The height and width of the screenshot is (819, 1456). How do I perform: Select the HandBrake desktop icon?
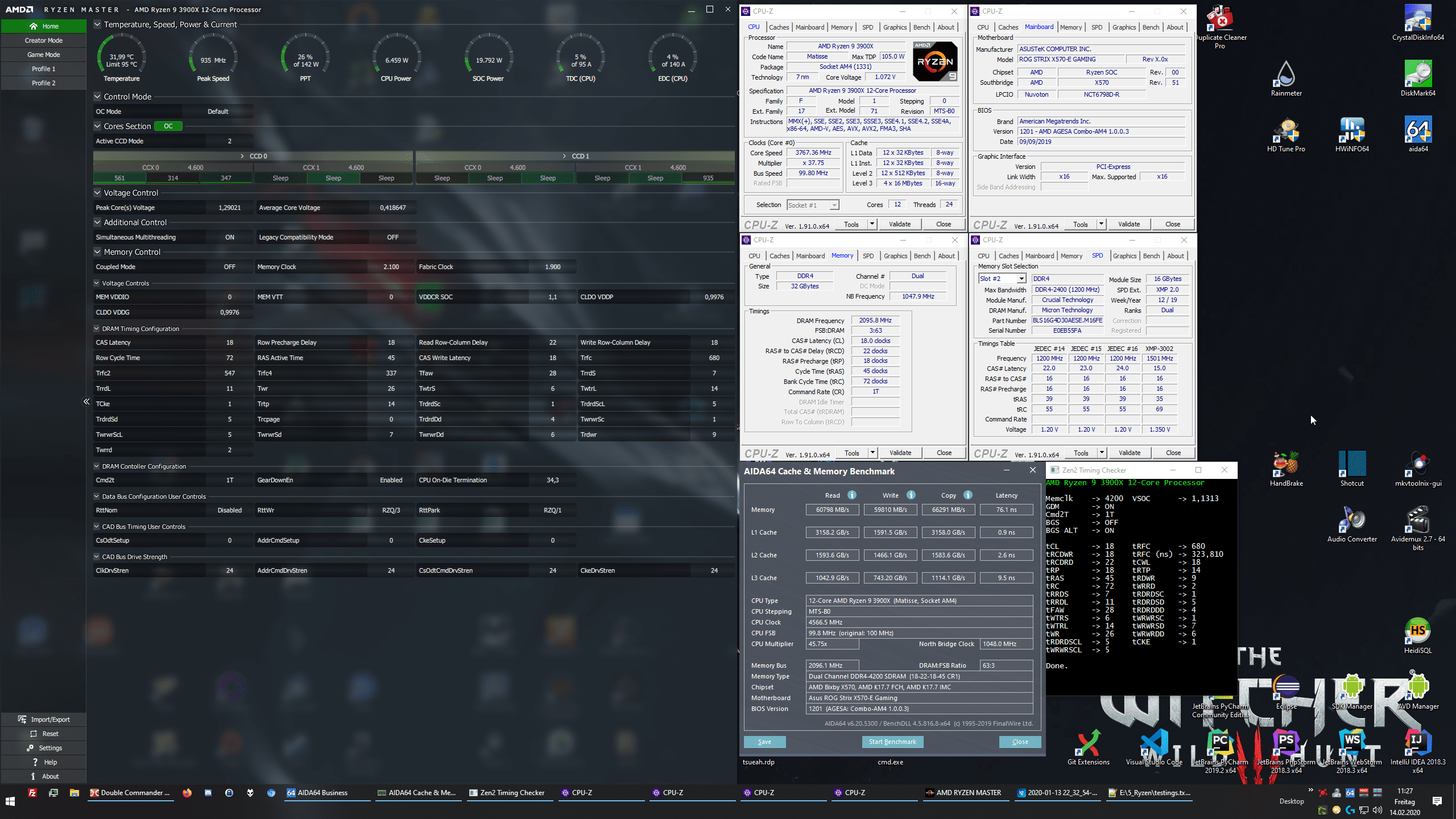[x=1286, y=469]
